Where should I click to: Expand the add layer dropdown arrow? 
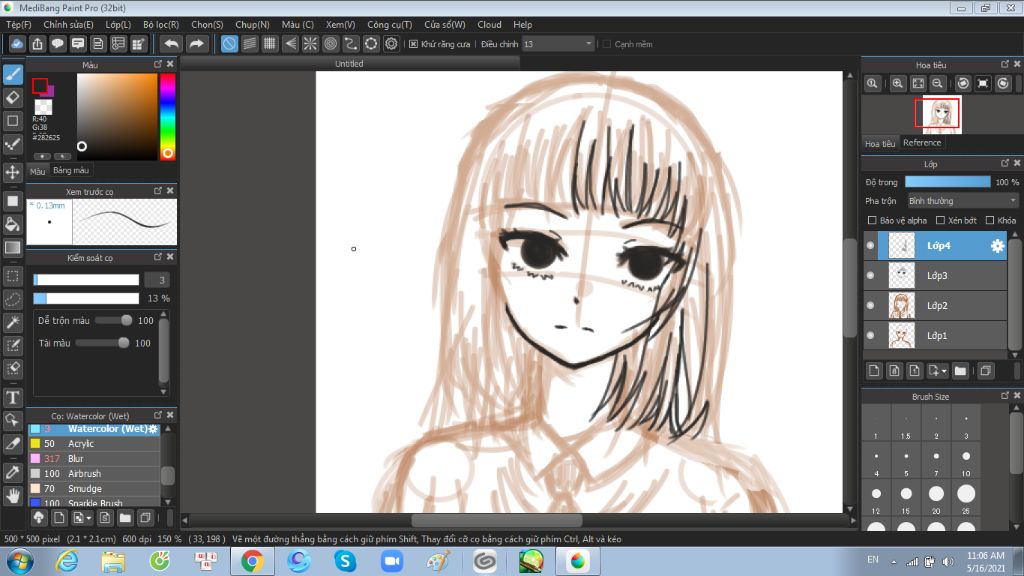tap(944, 371)
